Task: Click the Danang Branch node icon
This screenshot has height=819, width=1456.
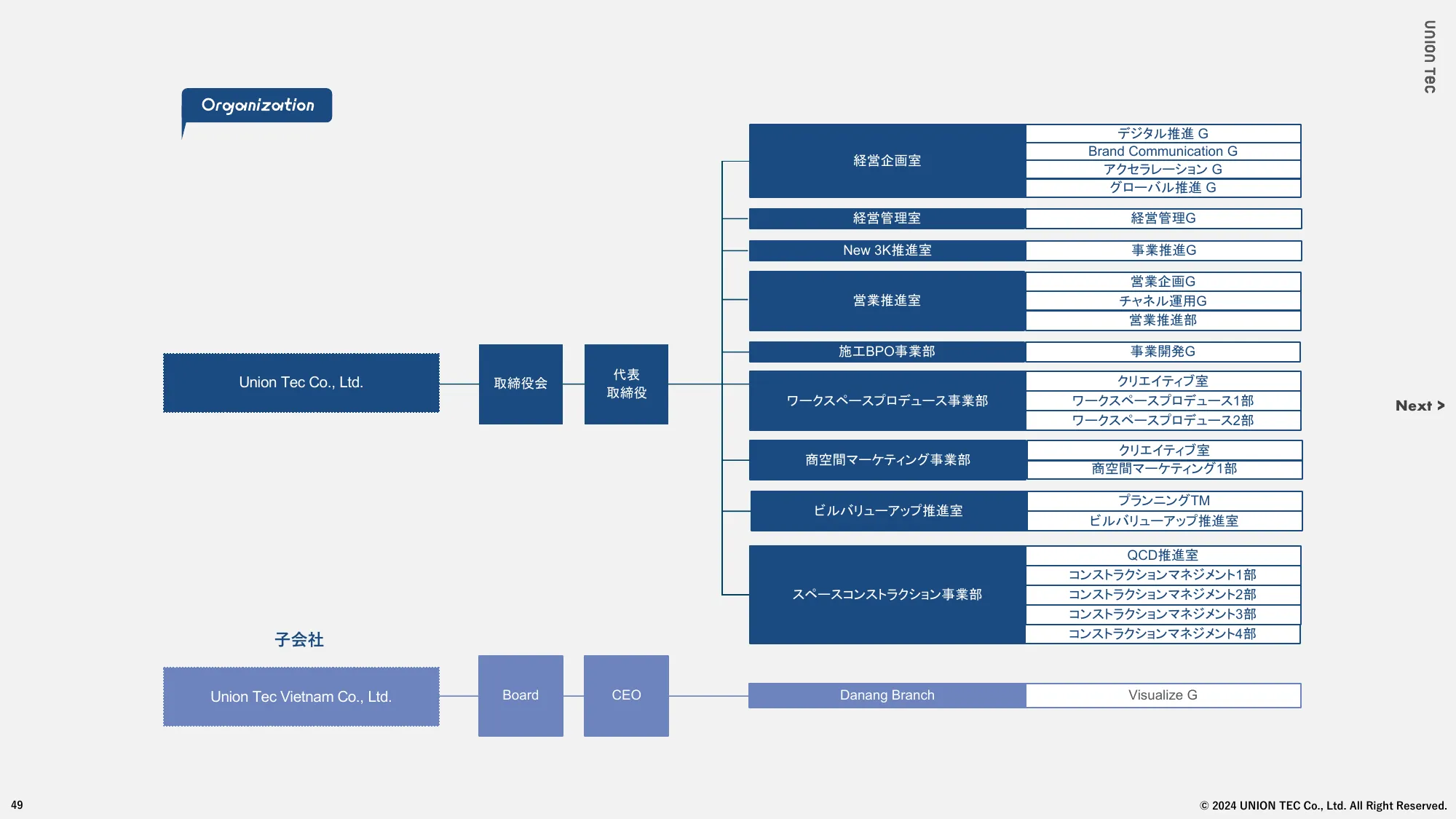Action: pos(887,694)
